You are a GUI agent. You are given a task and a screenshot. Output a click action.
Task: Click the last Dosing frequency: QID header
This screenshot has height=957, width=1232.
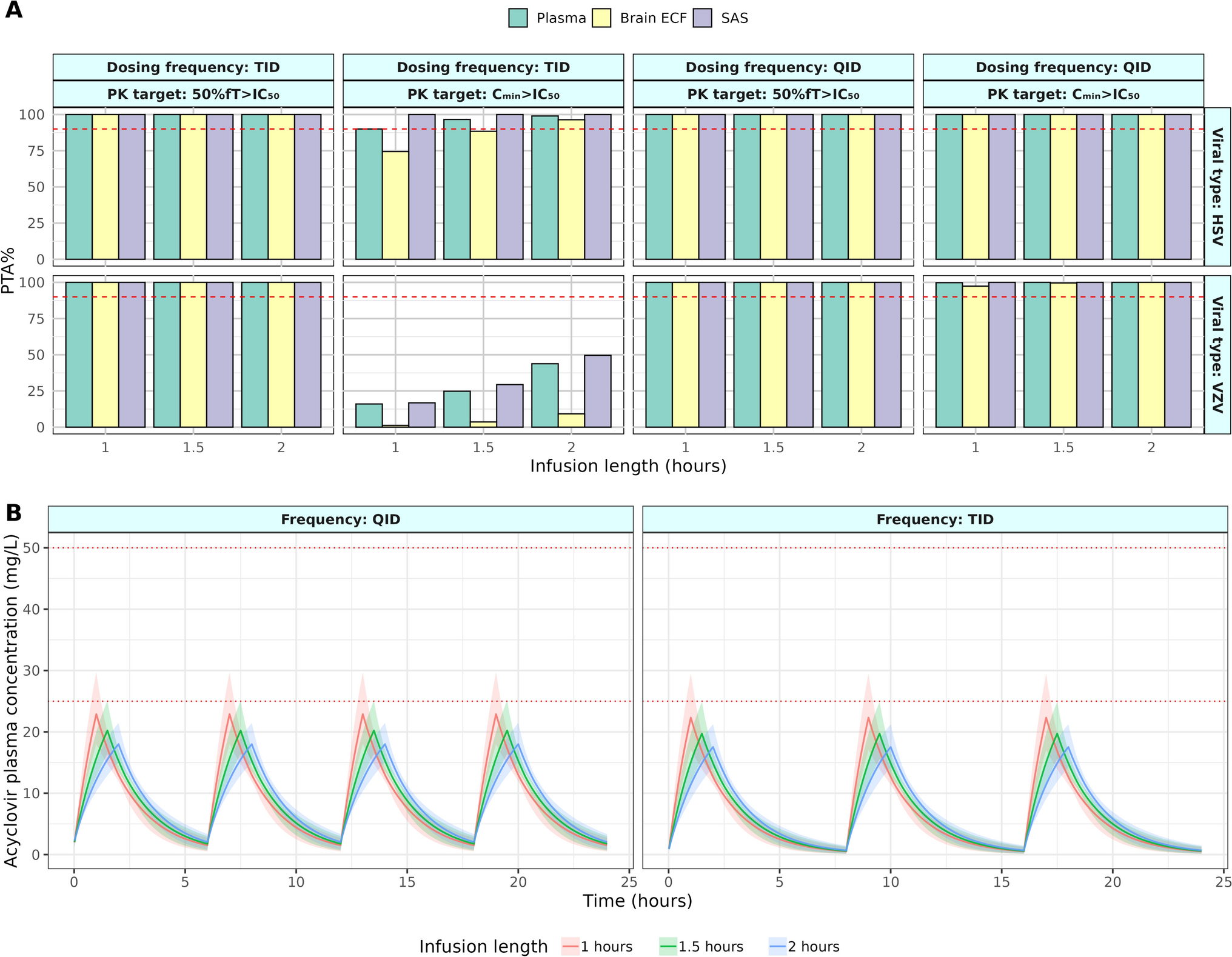pyautogui.click(x=1063, y=67)
